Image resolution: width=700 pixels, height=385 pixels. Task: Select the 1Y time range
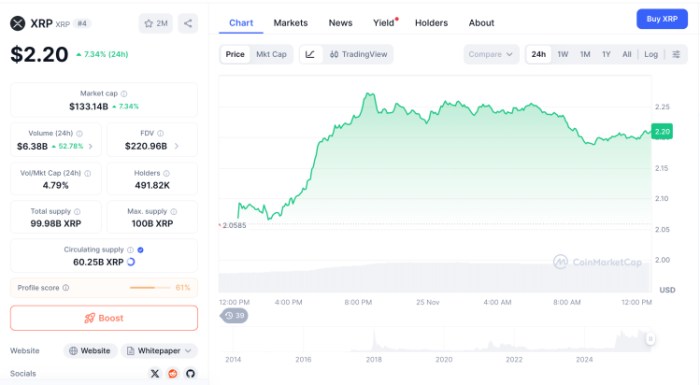point(606,54)
